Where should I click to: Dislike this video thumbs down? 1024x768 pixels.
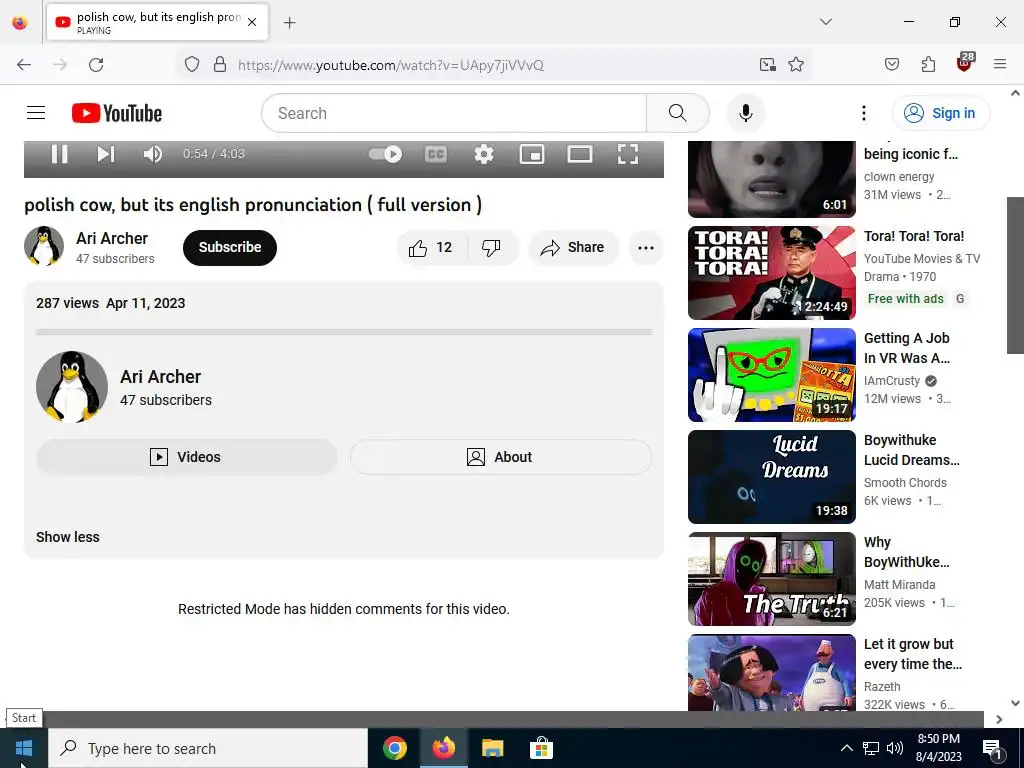coord(491,248)
